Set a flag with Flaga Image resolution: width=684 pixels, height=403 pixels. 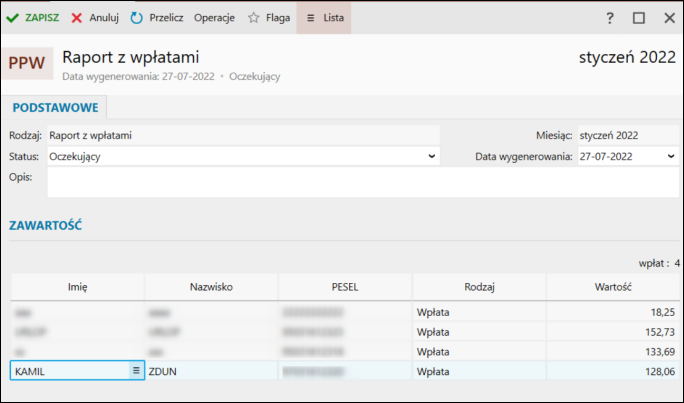click(x=269, y=18)
